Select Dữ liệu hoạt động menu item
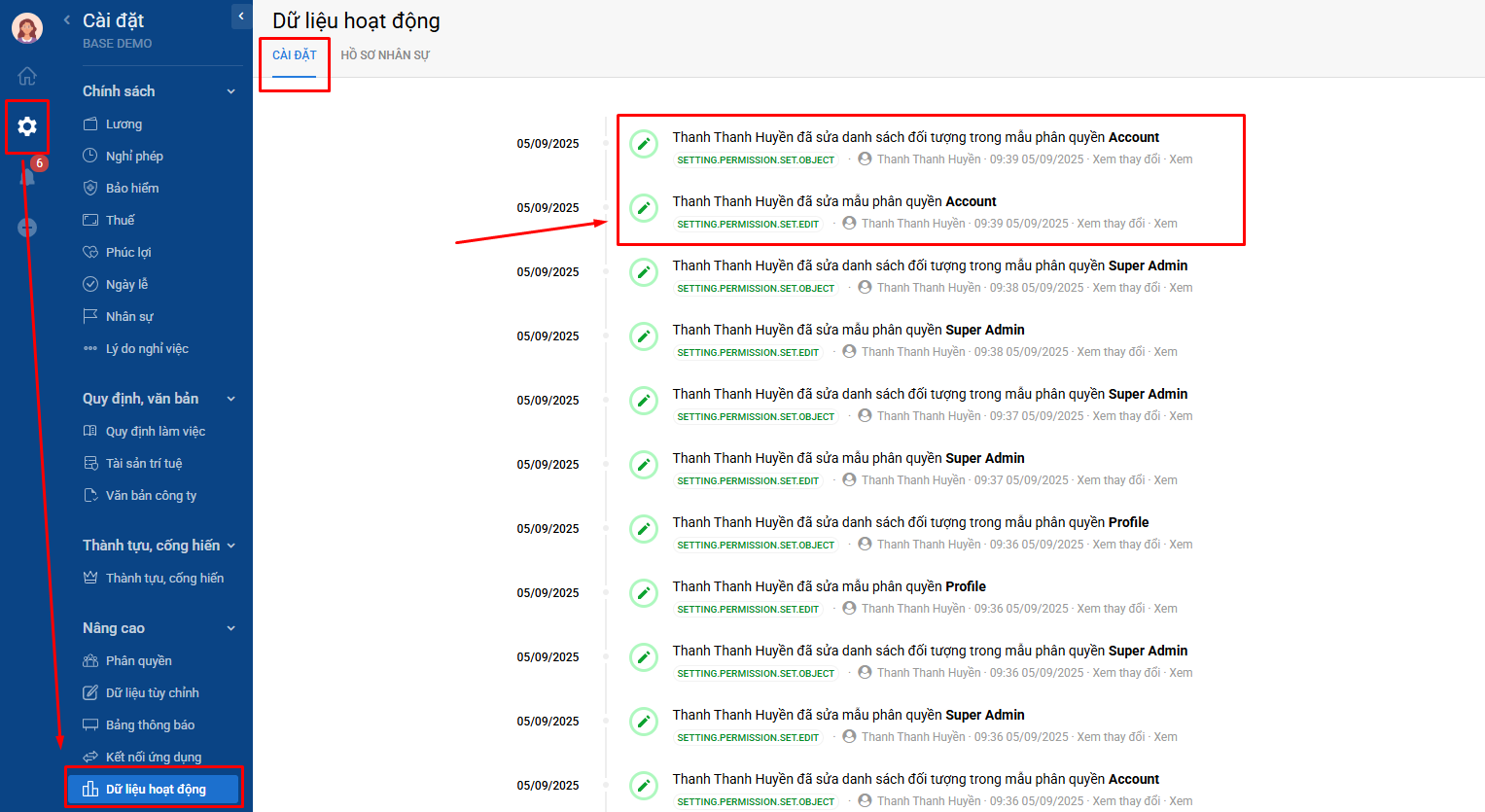Screen dimensions: 1485x812 click(154, 789)
